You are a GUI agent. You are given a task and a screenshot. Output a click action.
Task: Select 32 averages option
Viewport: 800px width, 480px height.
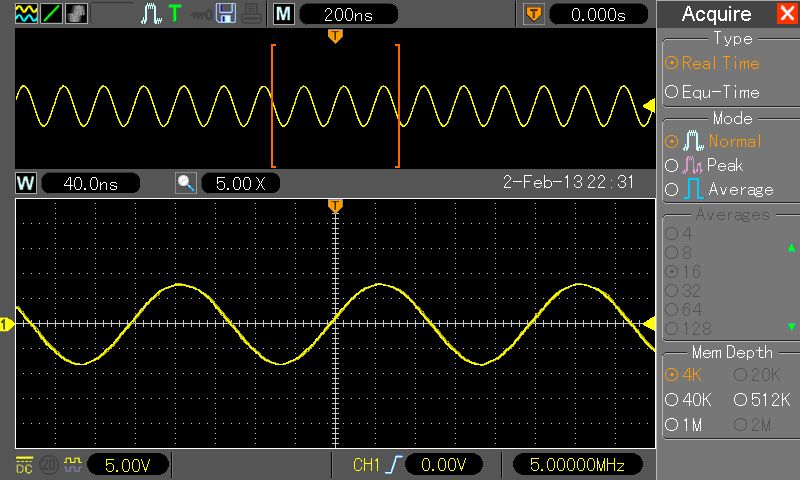(x=683, y=291)
